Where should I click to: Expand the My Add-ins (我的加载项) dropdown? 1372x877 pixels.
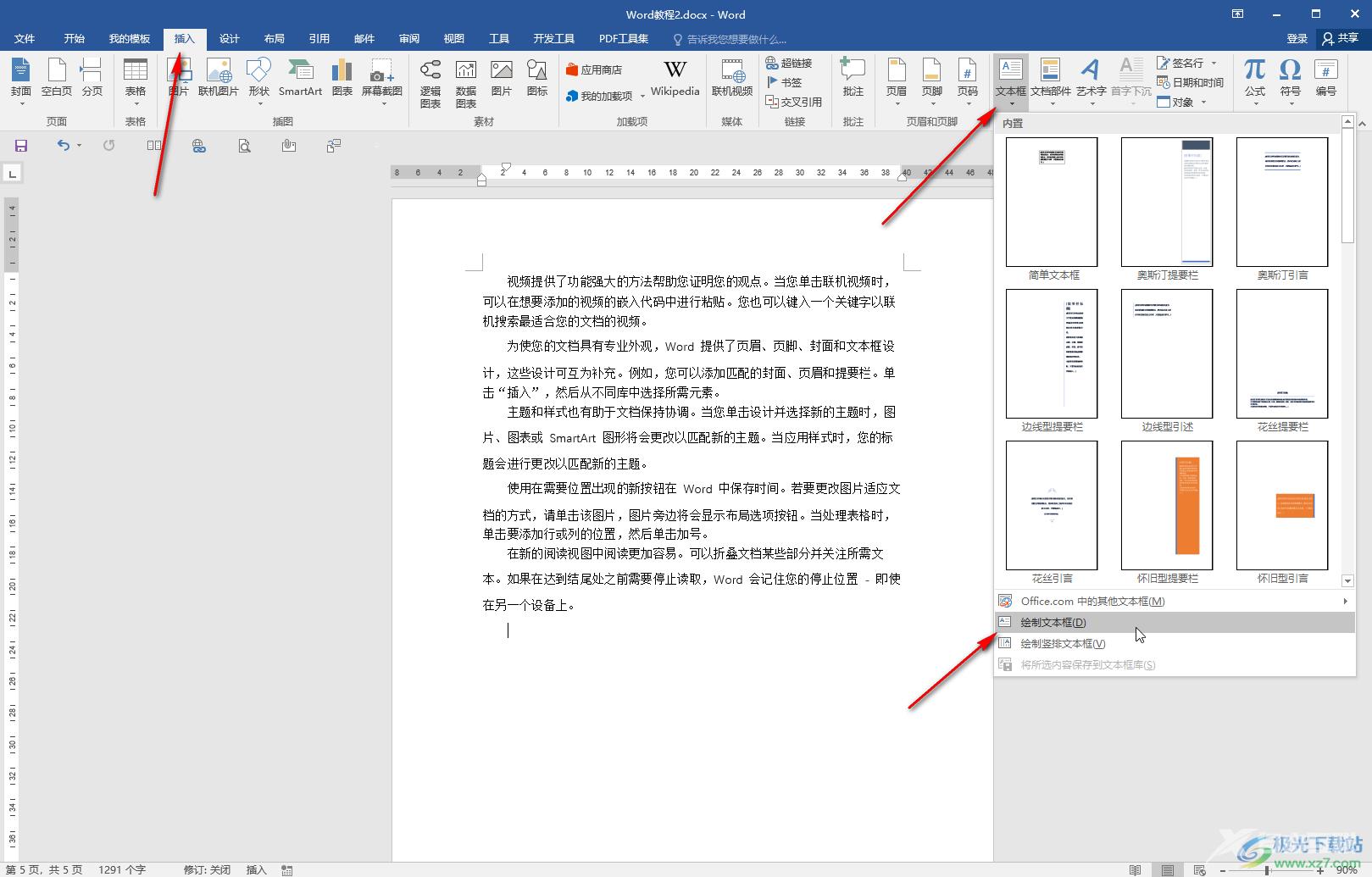click(x=642, y=96)
